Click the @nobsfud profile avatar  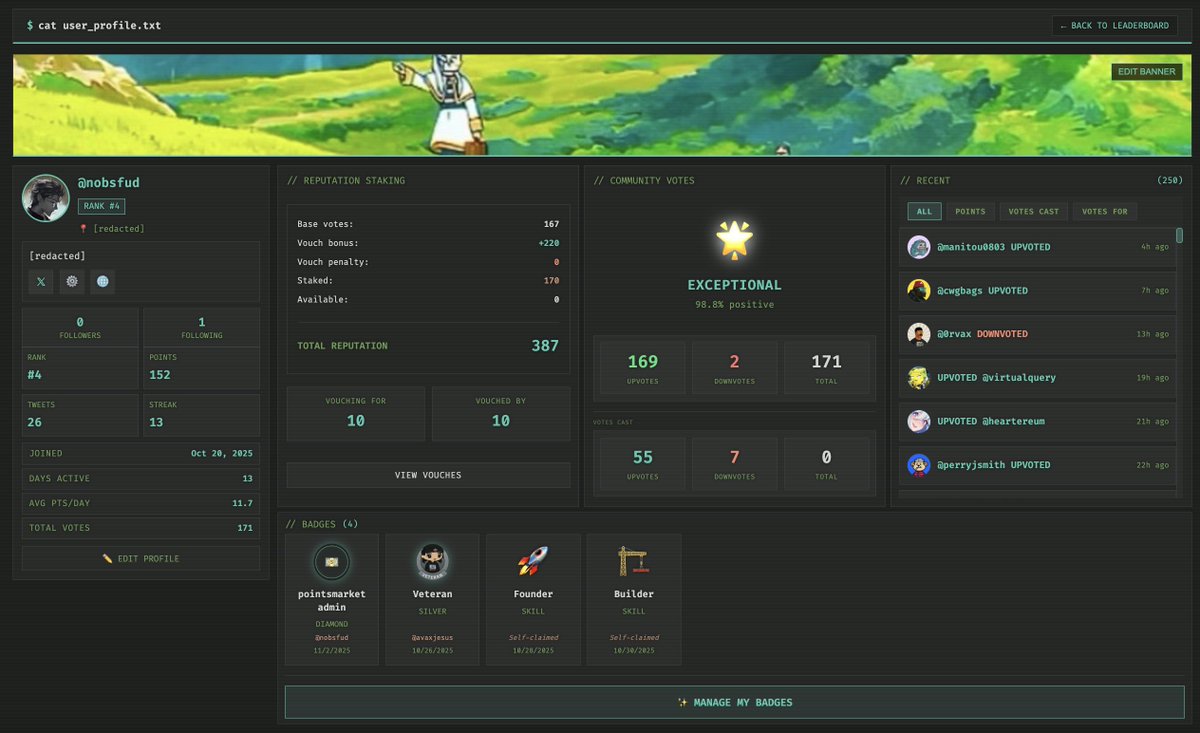pos(46,198)
